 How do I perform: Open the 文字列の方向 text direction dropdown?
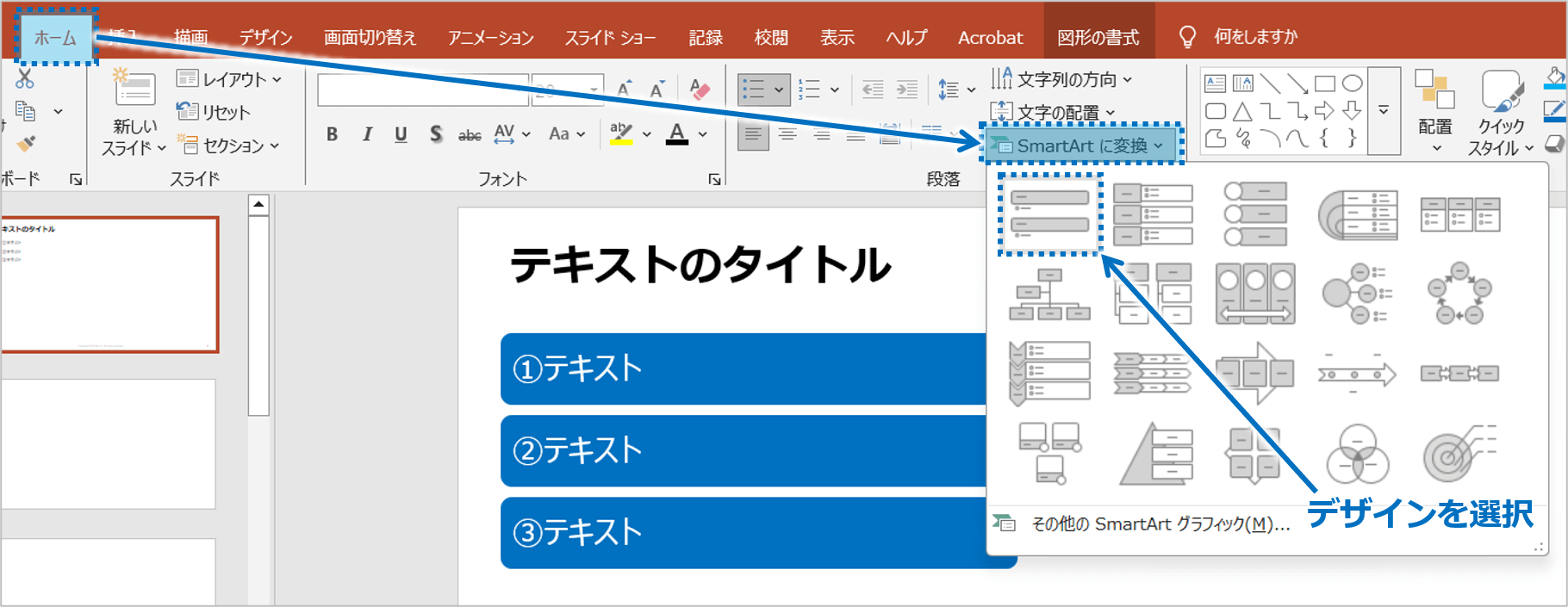(1061, 79)
